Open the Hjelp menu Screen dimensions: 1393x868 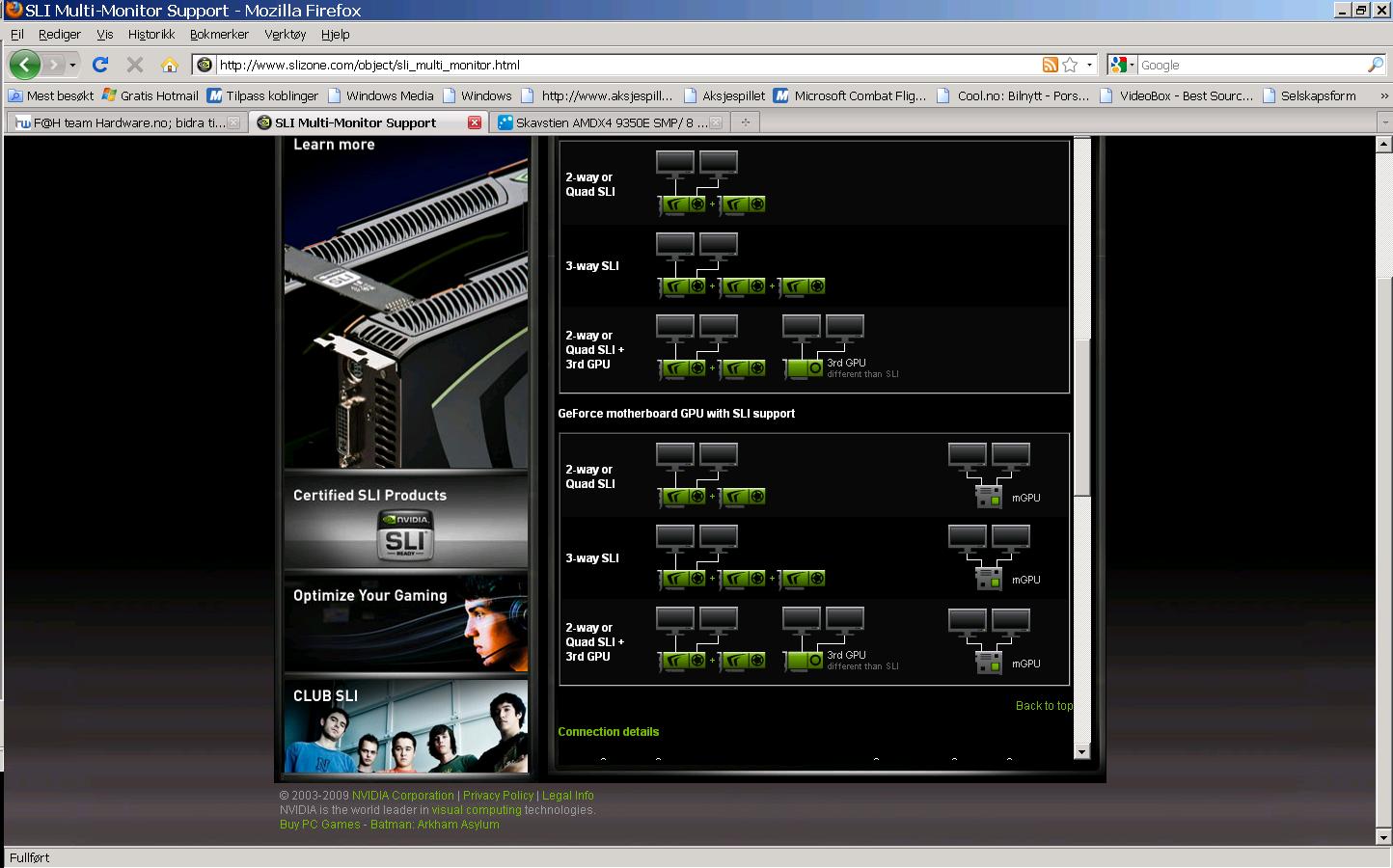point(335,34)
